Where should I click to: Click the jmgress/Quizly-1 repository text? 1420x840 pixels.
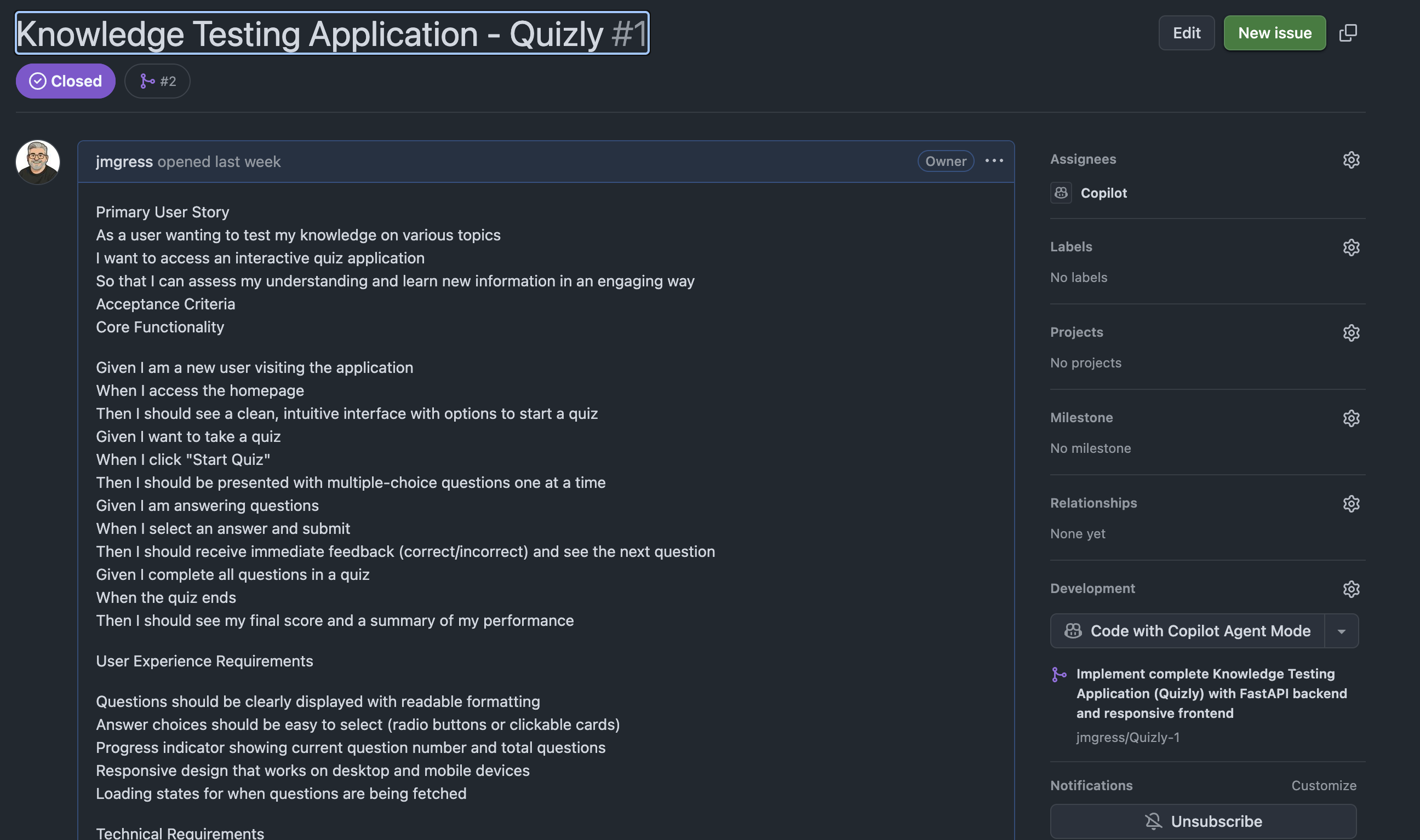1128,737
